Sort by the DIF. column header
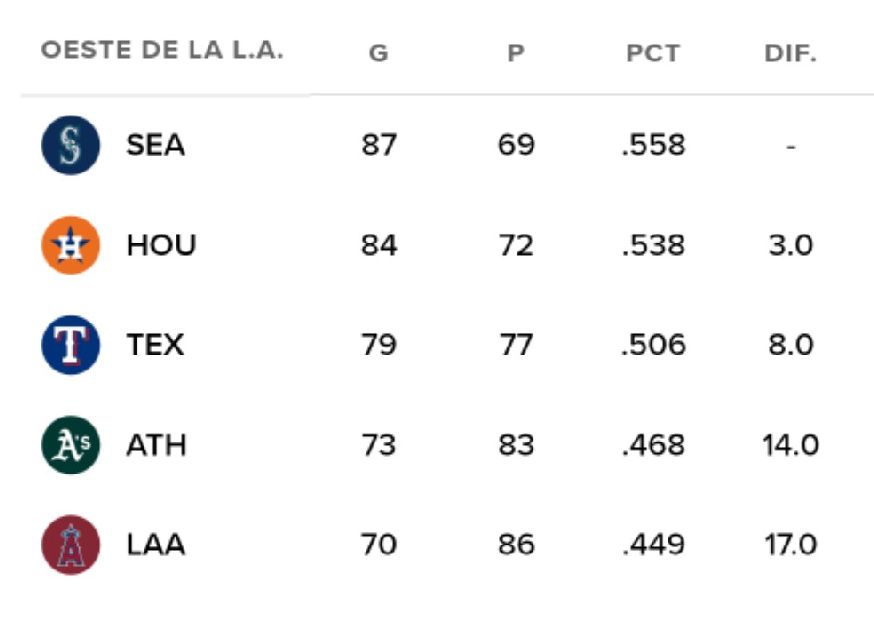Image resolution: width=874 pixels, height=633 pixels. pyautogui.click(x=790, y=54)
